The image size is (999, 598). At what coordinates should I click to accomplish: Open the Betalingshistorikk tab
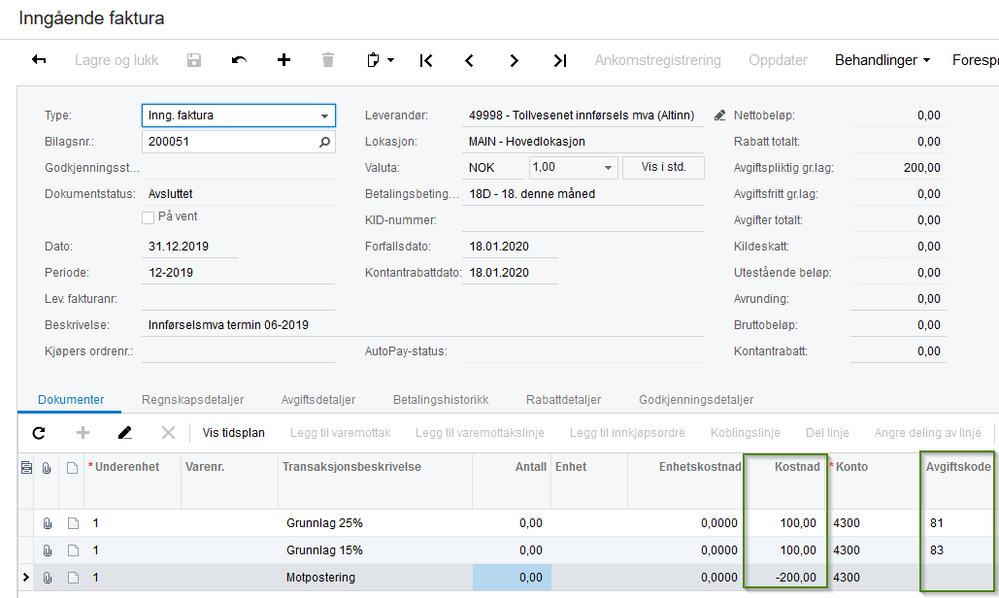[440, 400]
